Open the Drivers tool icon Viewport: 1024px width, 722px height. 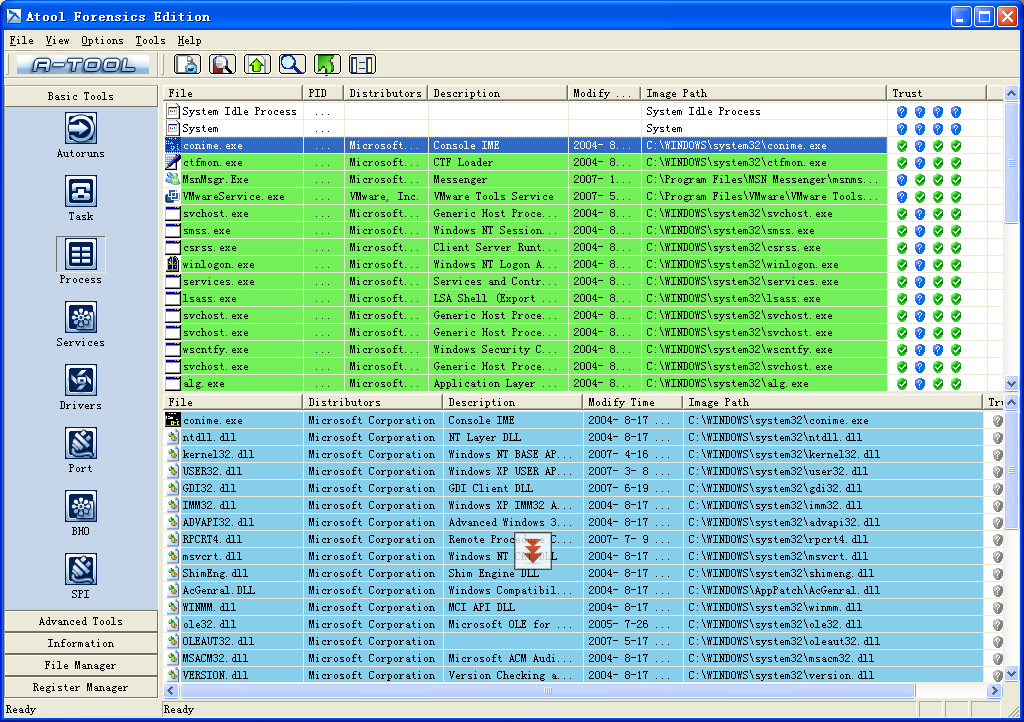(x=80, y=380)
